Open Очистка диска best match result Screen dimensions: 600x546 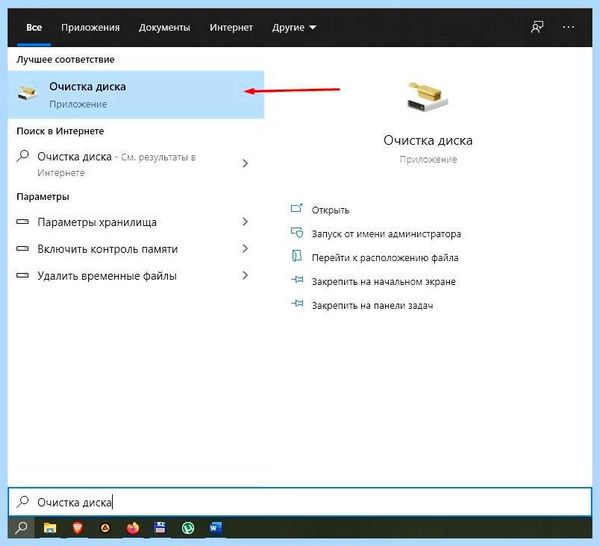pos(136,95)
